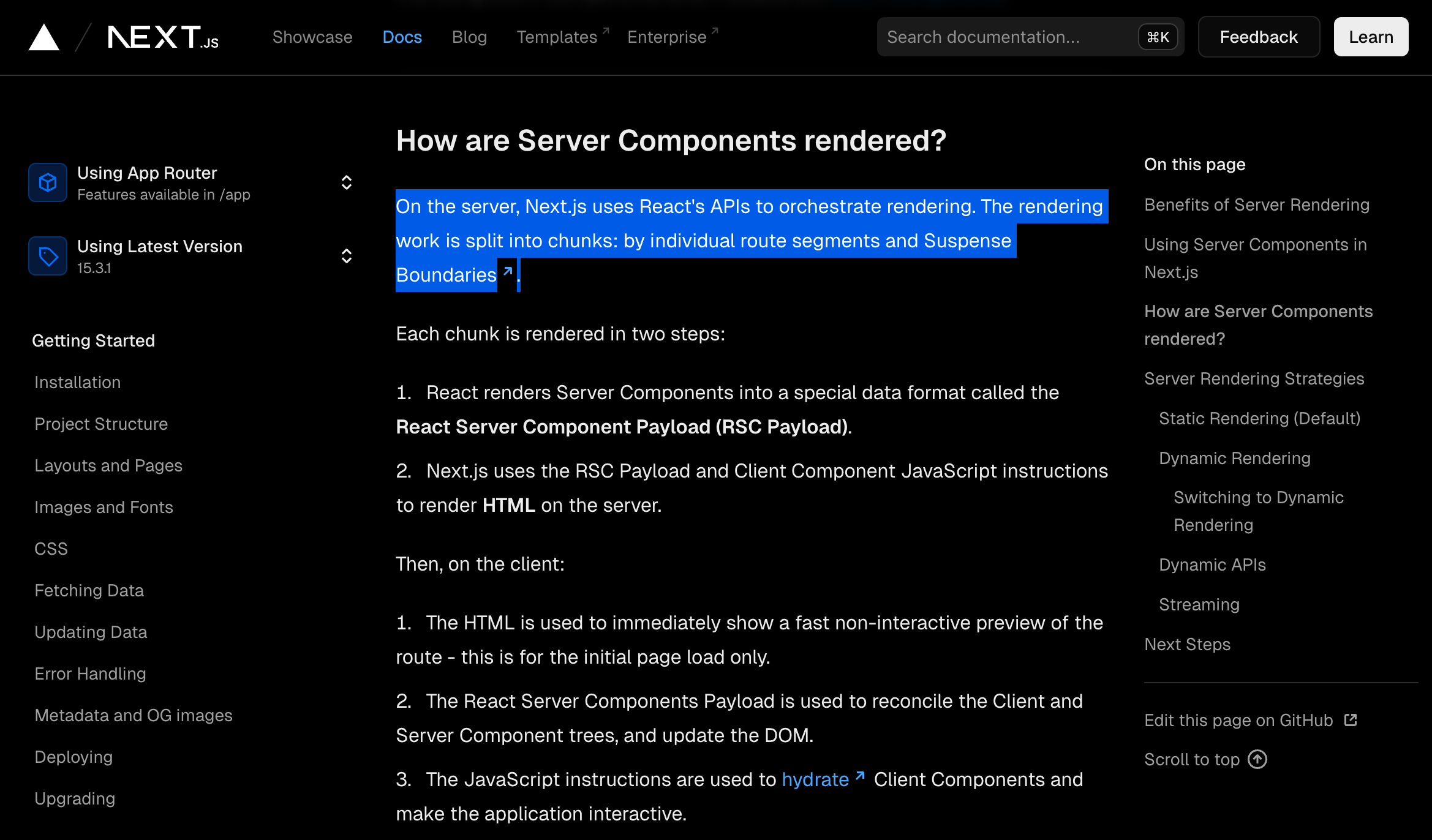Viewport: 1432px width, 840px height.
Task: Jump to Dynamic Rendering in outline
Action: click(1235, 458)
